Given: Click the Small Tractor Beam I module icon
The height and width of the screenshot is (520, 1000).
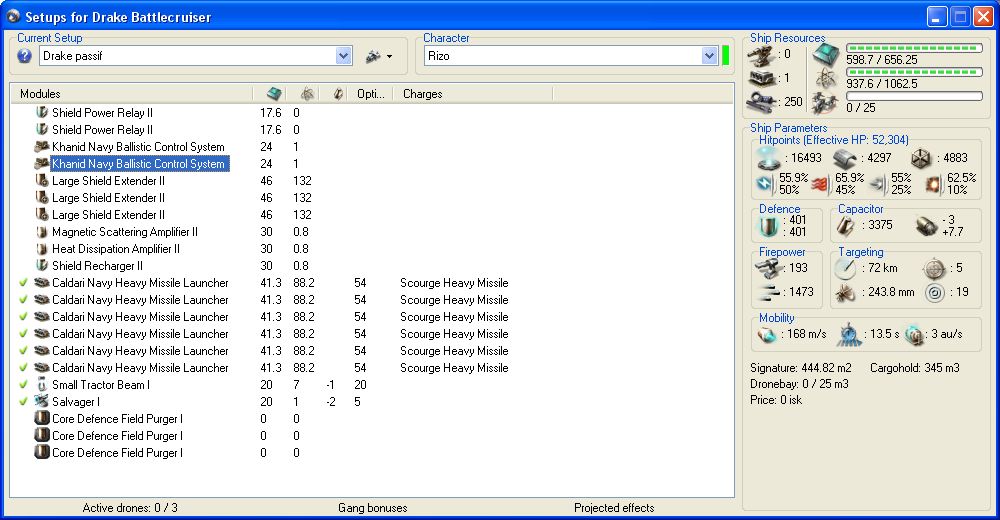Looking at the screenshot, I should click(x=41, y=385).
